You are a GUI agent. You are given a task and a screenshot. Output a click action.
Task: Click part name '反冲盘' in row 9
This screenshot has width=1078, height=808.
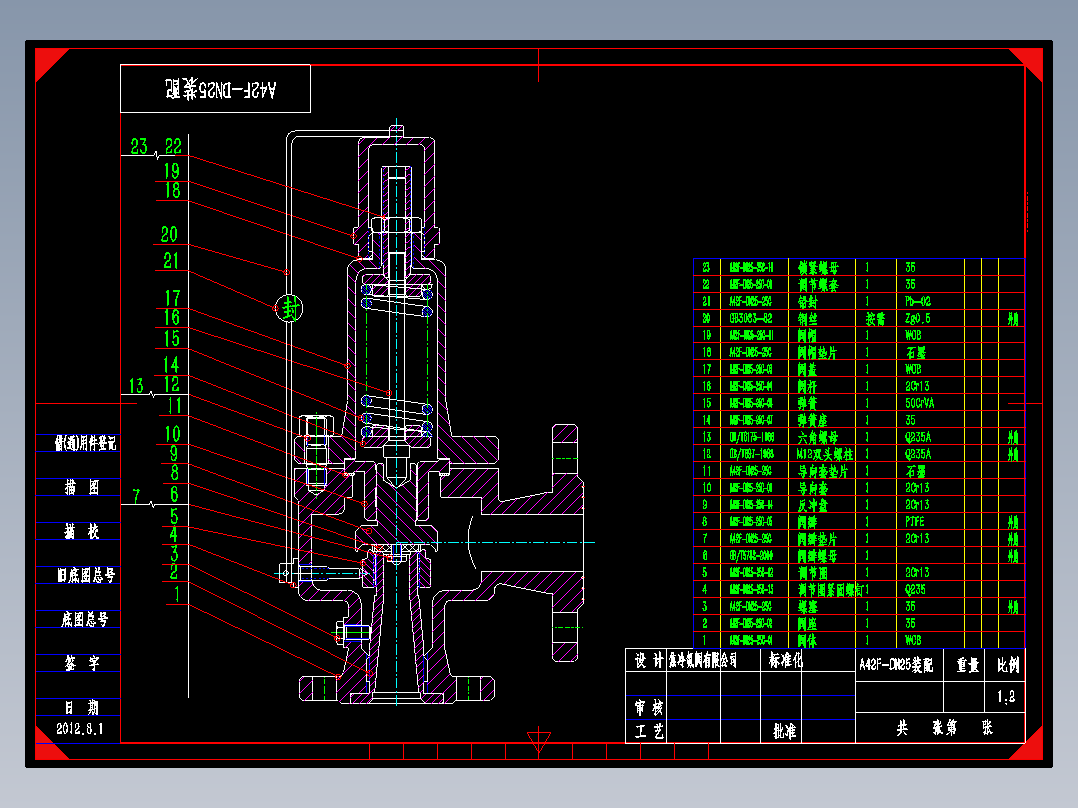[x=813, y=505]
